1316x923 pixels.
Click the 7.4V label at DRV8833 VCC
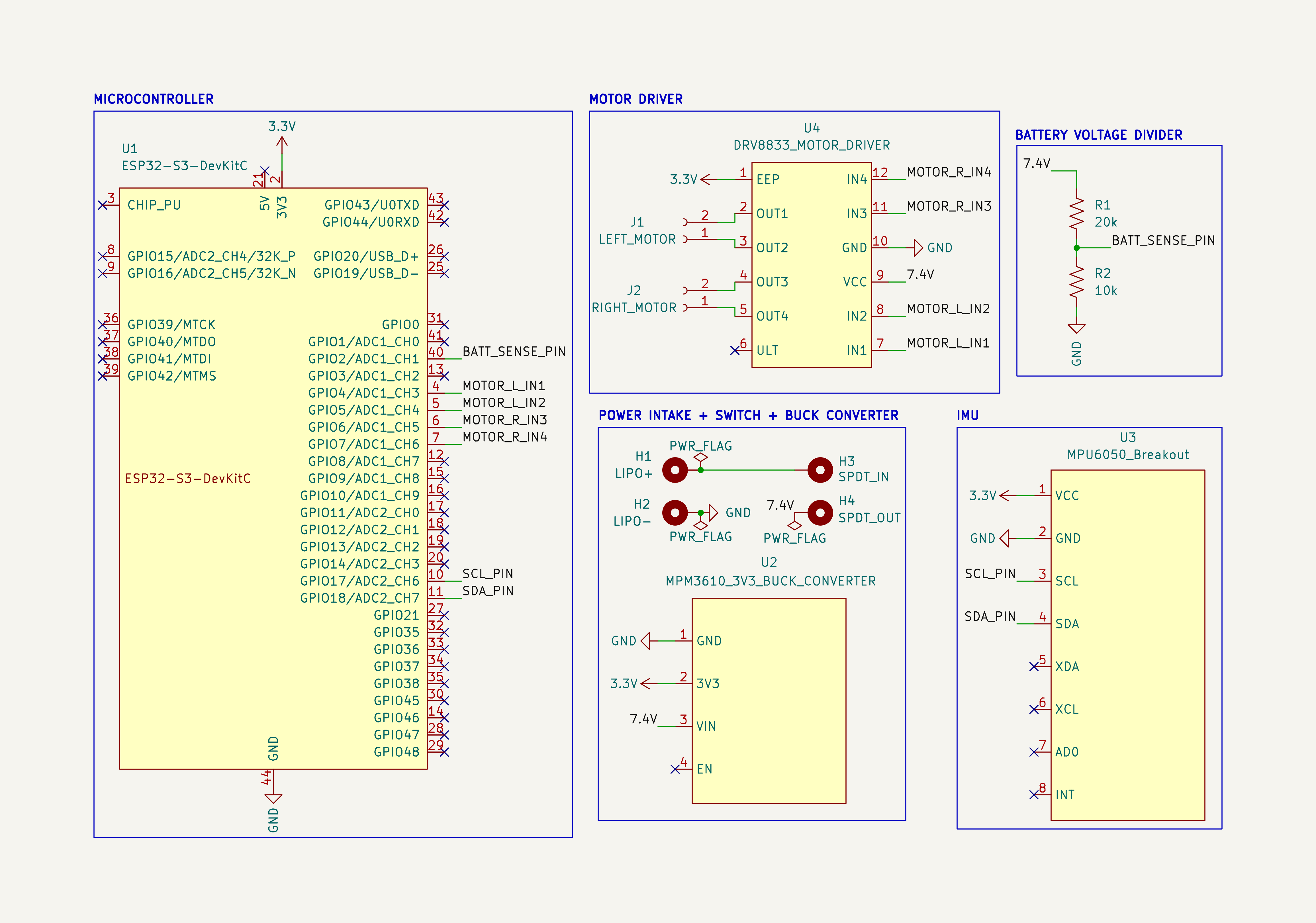[x=920, y=275]
